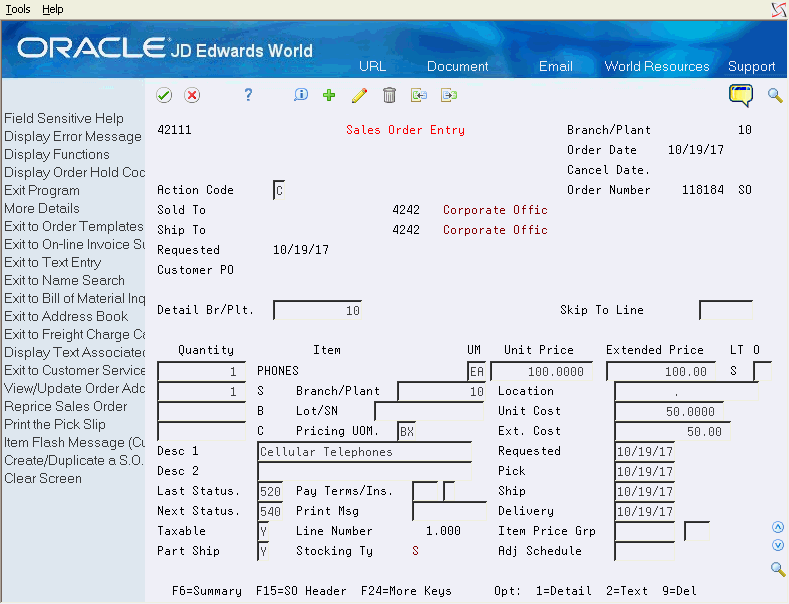The image size is (789, 604).
Task: Open World Resources tab
Action: [x=657, y=66]
